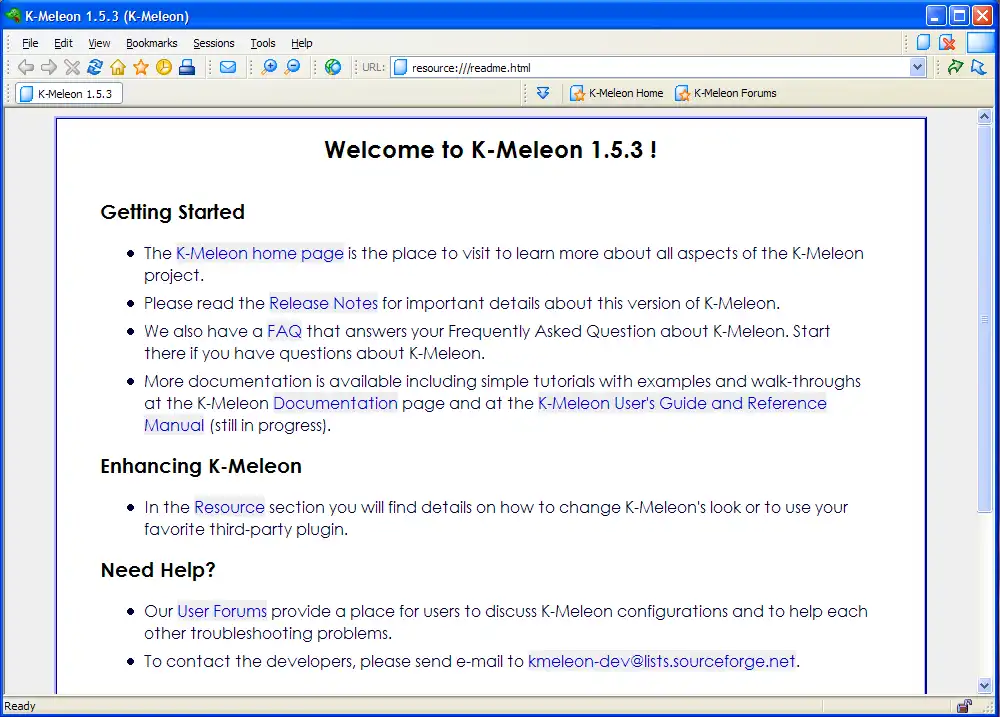
Task: Toggle image blocking with the red X icon
Action: pos(947,43)
